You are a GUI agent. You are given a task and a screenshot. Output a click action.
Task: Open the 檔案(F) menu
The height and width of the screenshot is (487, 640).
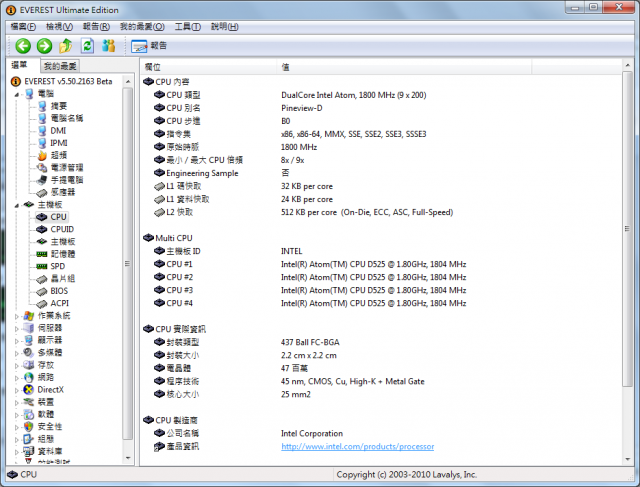pyautogui.click(x=23, y=27)
